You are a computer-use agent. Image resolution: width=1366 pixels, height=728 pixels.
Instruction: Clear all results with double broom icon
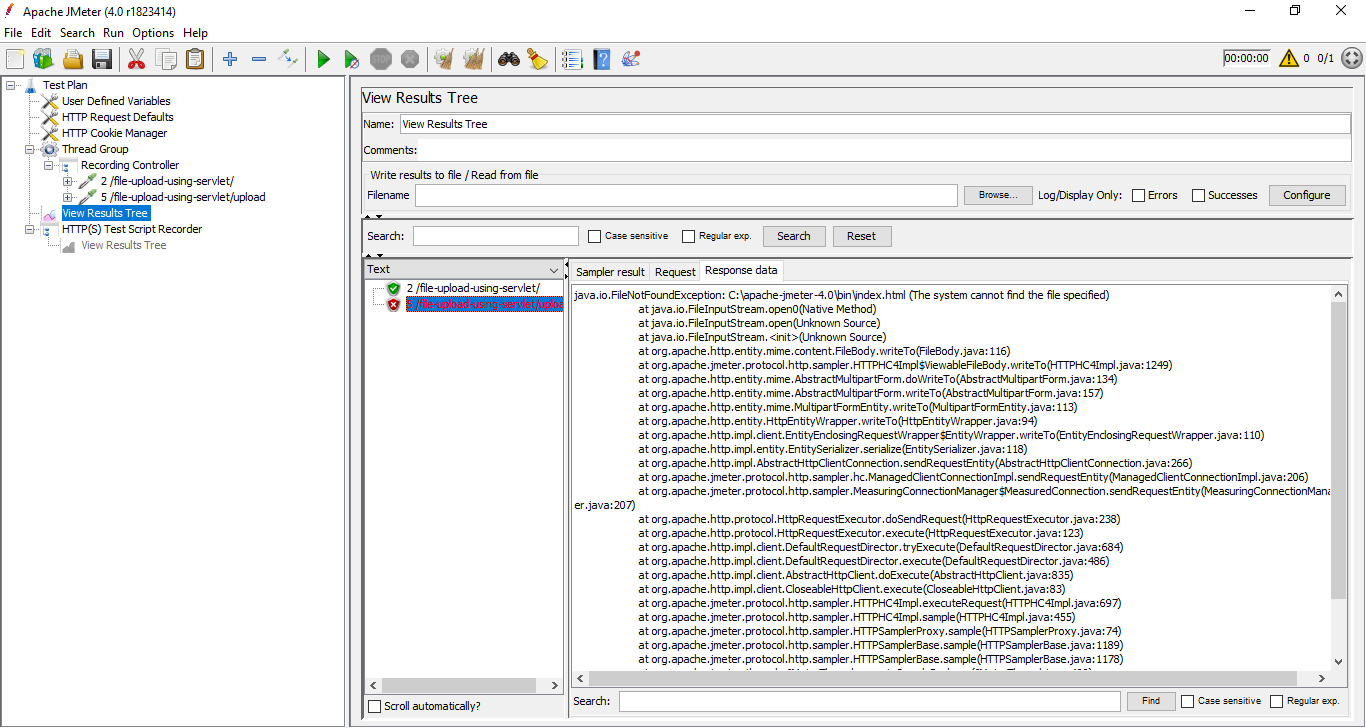point(474,59)
